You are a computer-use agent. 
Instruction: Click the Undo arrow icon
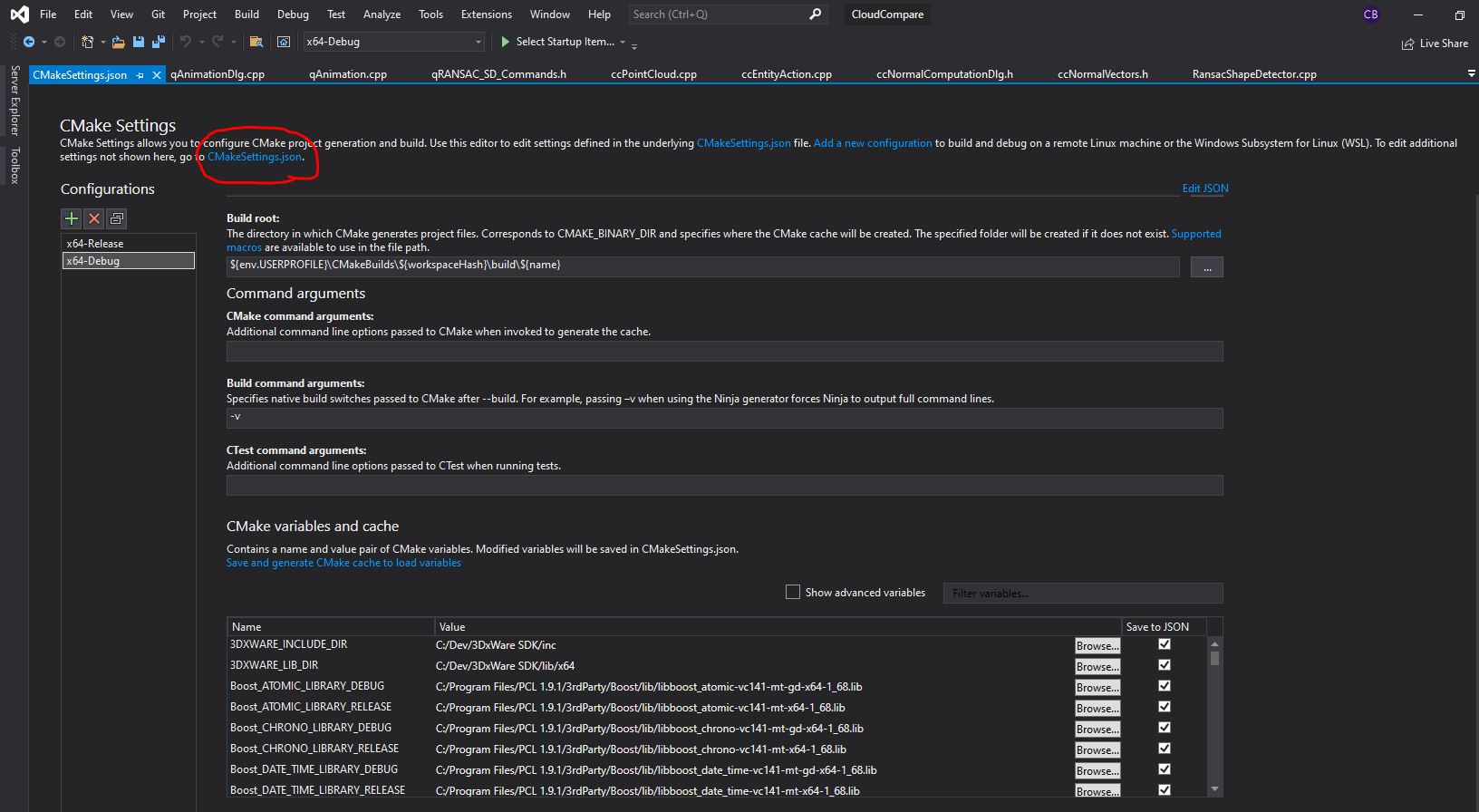[186, 42]
